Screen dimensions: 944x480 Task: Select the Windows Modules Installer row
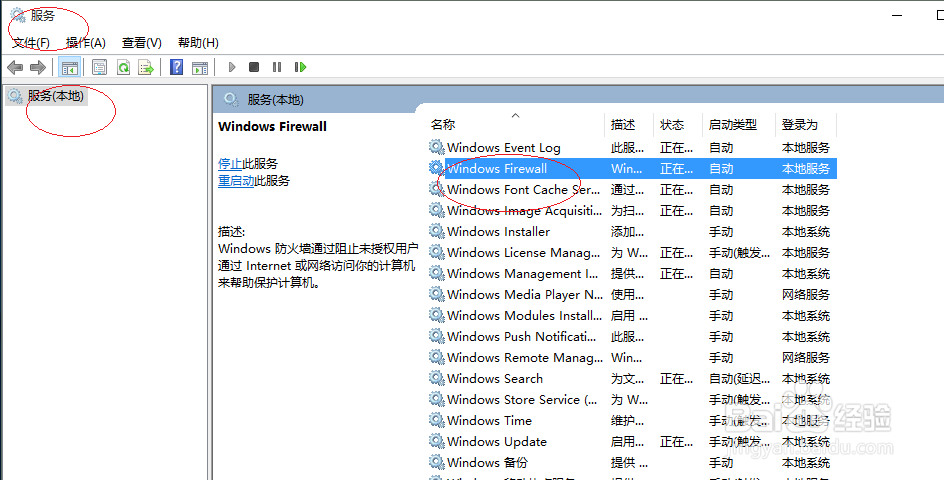click(632, 316)
